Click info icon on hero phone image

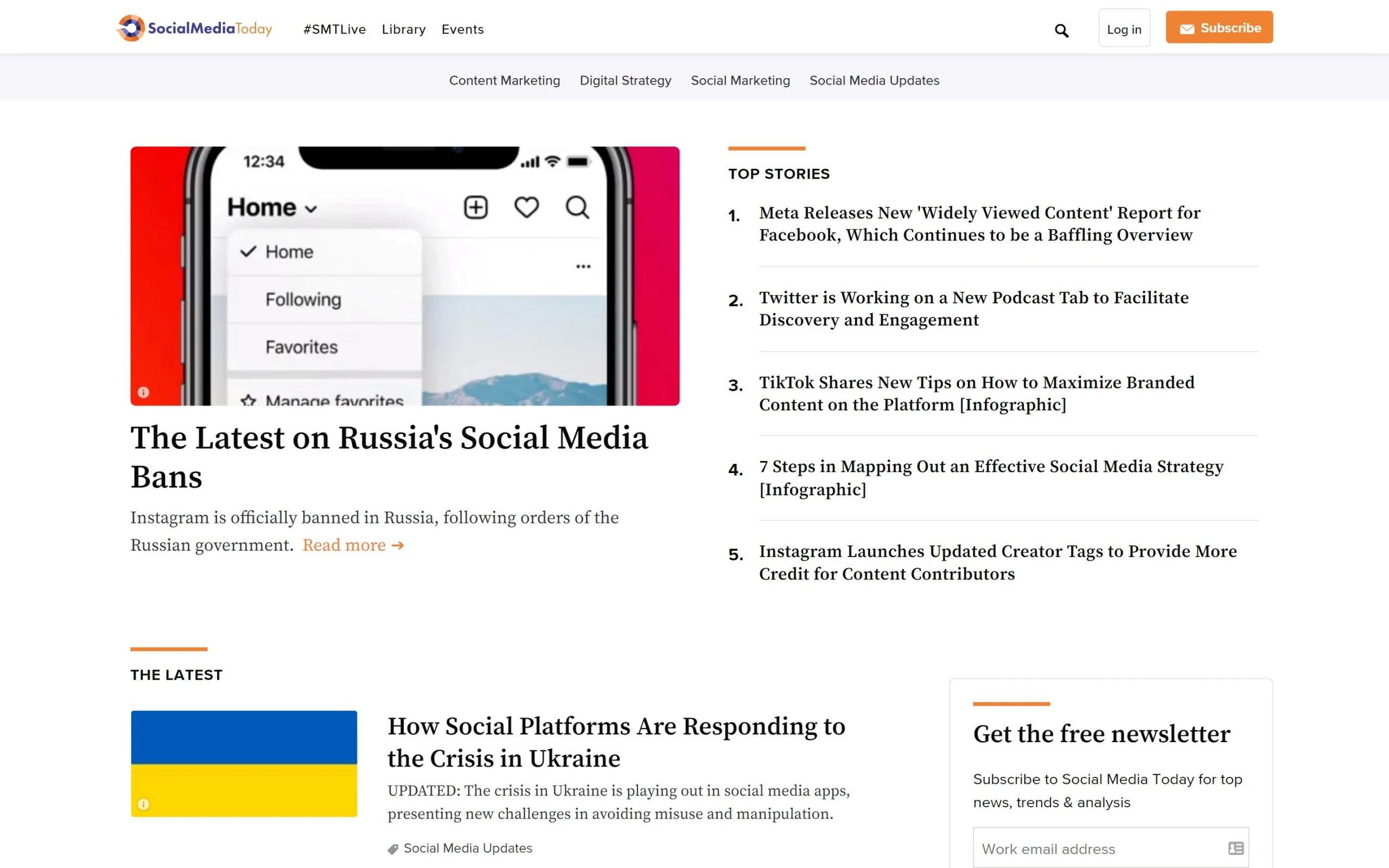click(143, 392)
